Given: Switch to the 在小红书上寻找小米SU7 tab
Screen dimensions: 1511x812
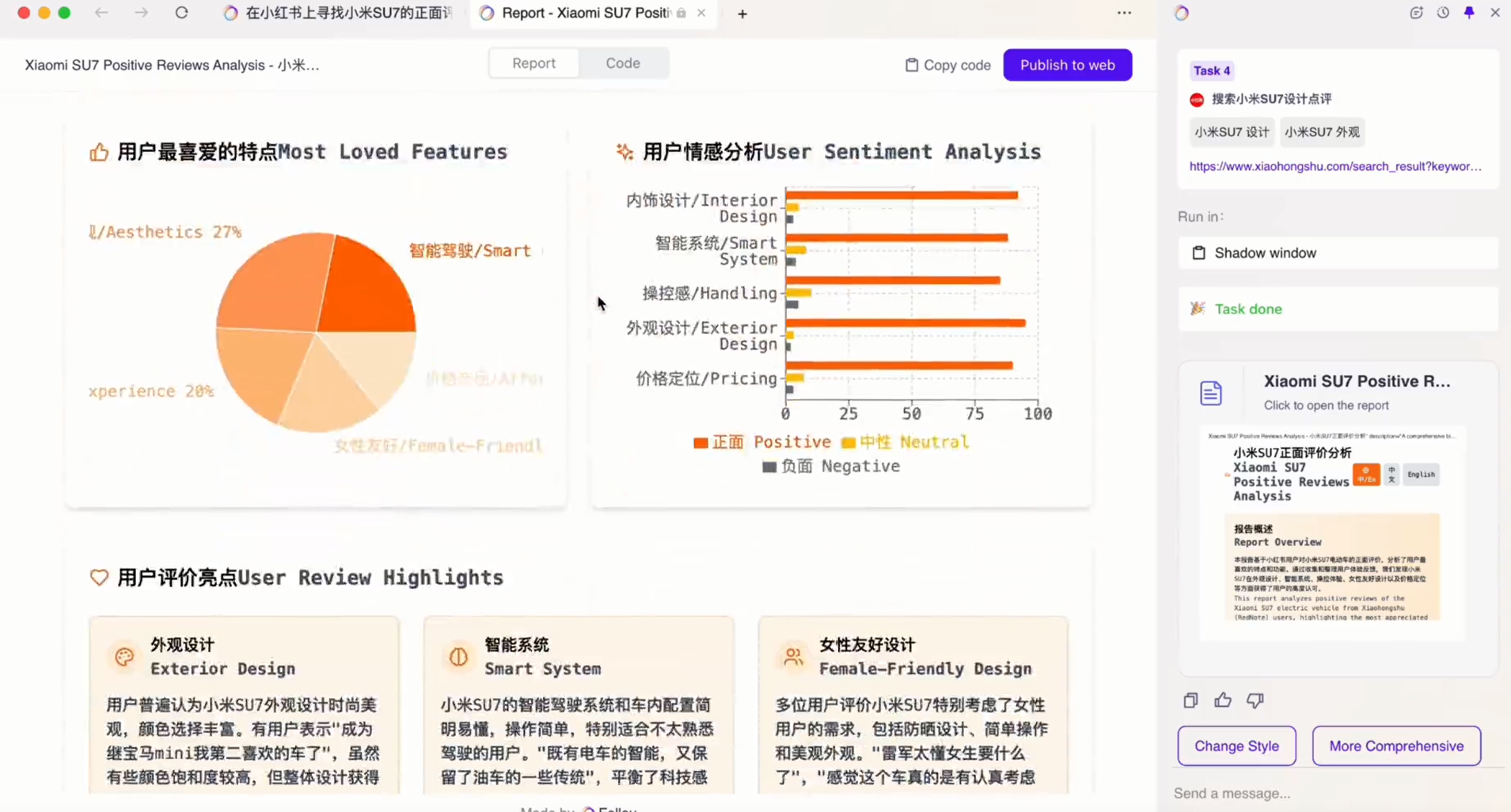Looking at the screenshot, I should coord(338,13).
